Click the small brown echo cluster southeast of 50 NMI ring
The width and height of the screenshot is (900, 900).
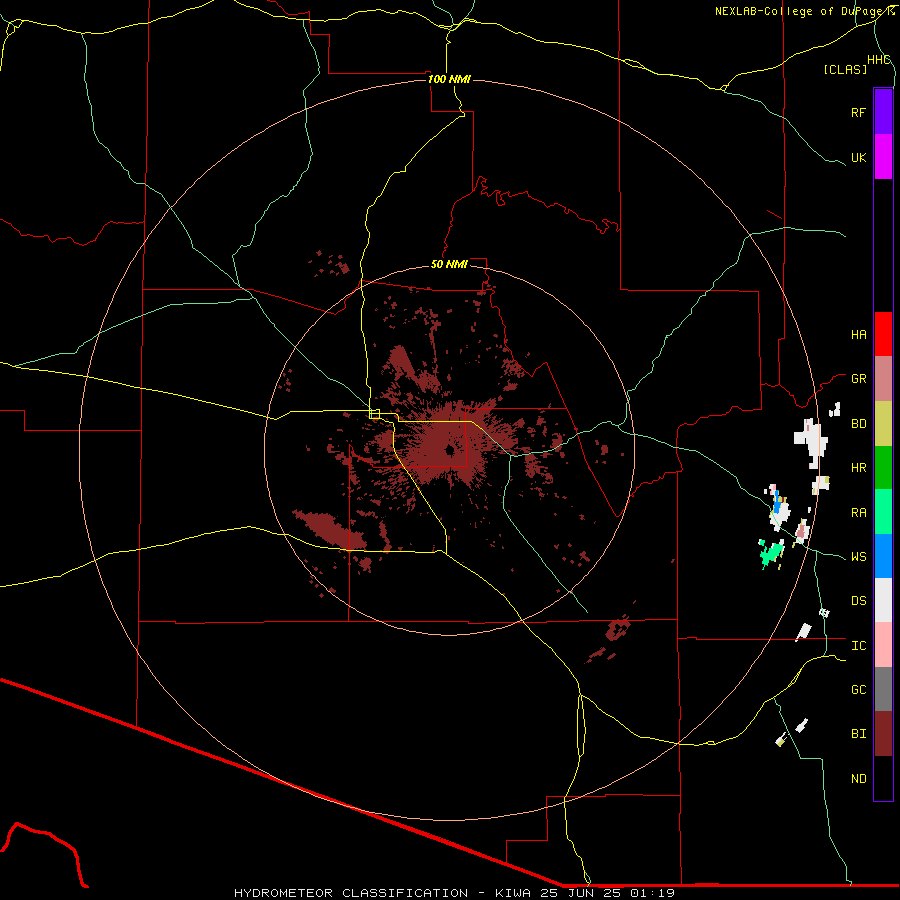[x=618, y=628]
